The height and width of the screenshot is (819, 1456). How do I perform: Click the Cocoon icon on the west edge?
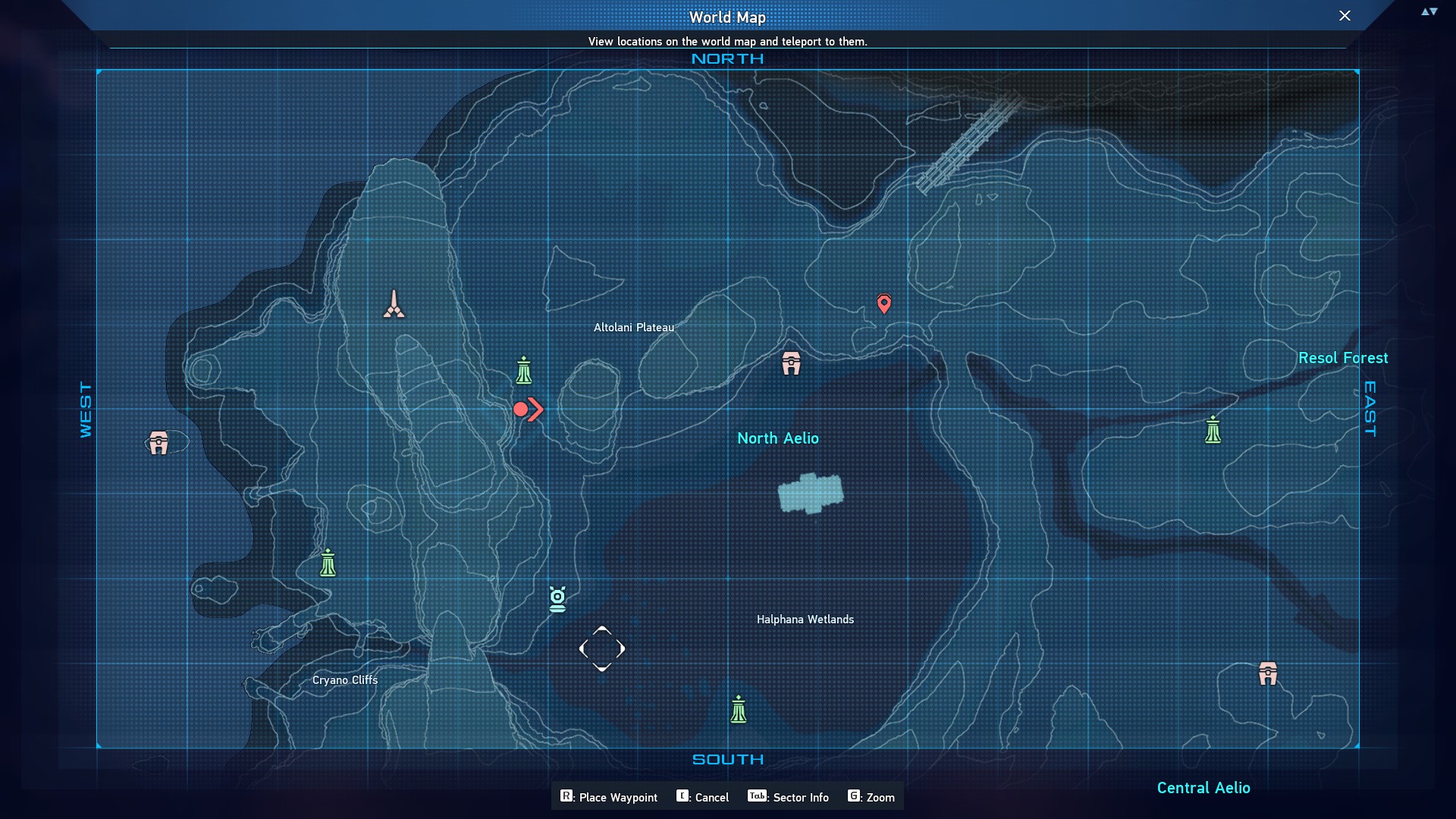click(x=158, y=442)
